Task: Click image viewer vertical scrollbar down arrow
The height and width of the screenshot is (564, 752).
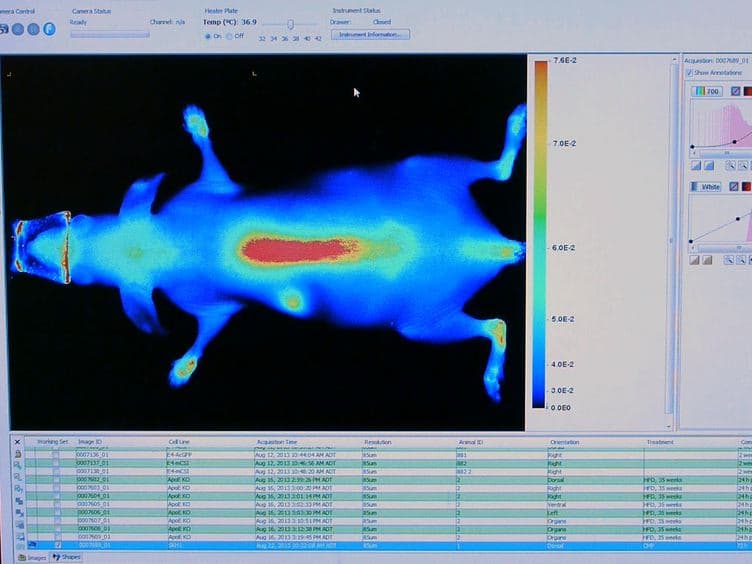Action: click(x=669, y=426)
